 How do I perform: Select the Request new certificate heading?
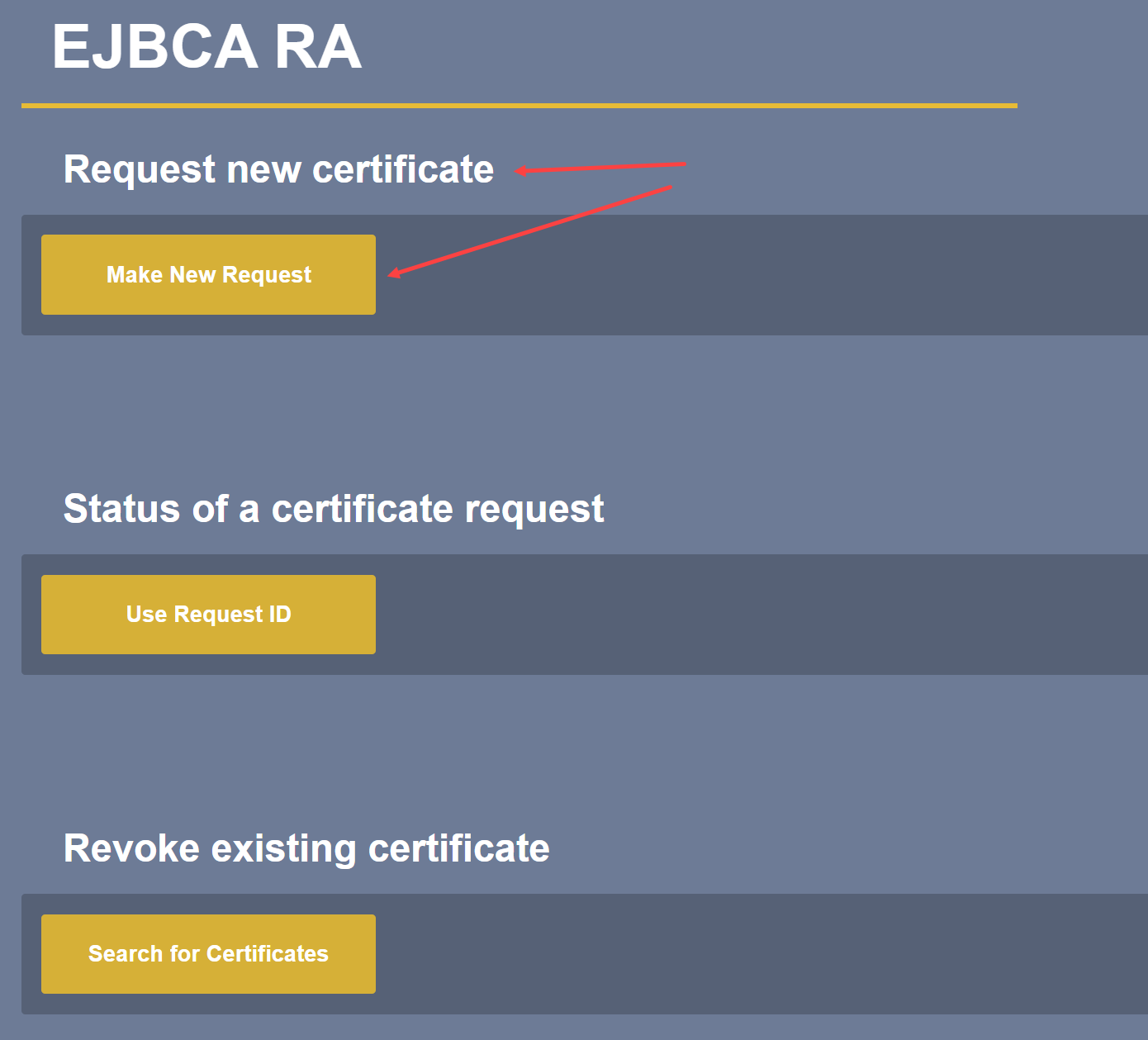[x=278, y=169]
